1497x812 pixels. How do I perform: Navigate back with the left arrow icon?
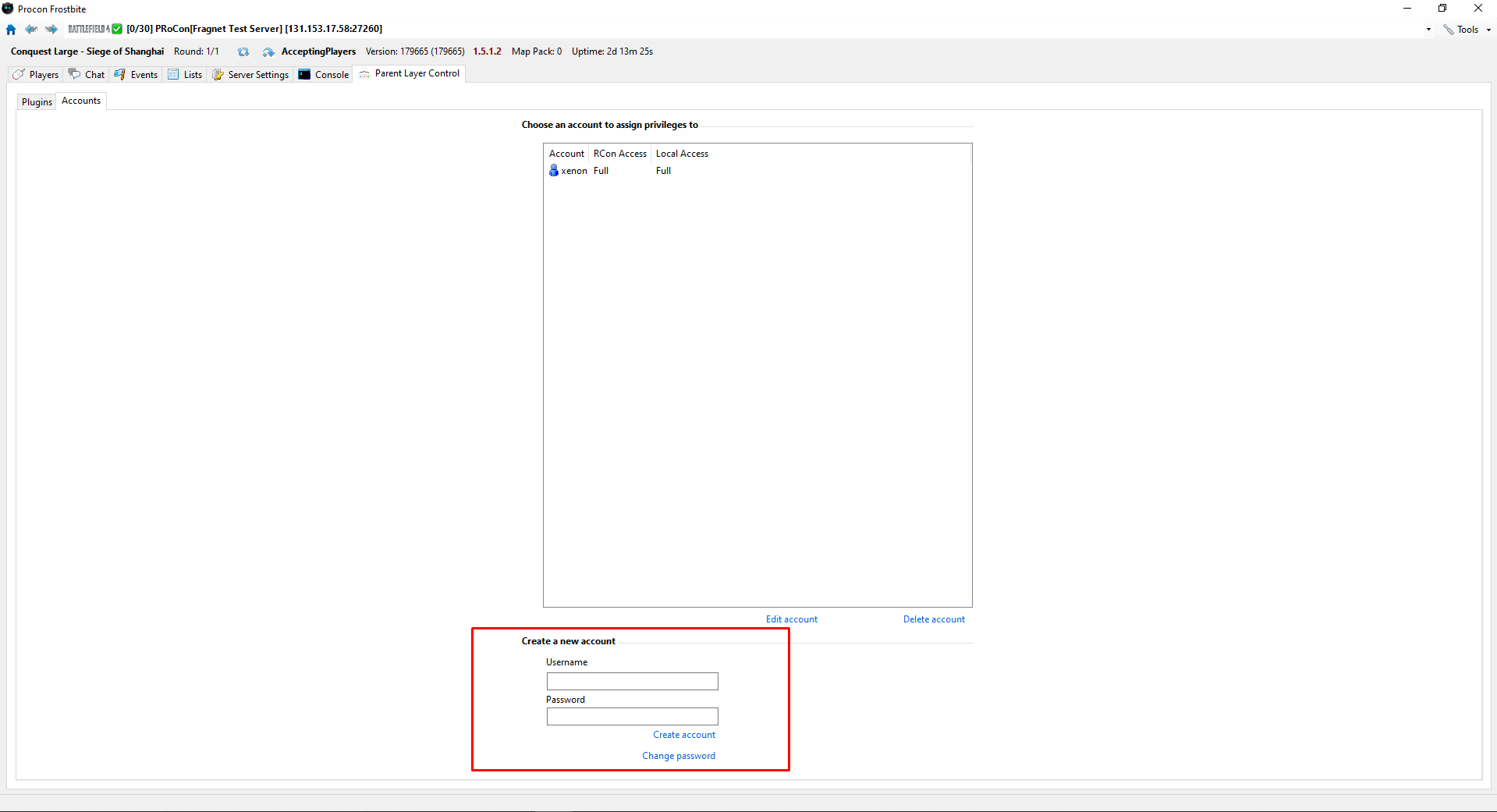coord(31,30)
